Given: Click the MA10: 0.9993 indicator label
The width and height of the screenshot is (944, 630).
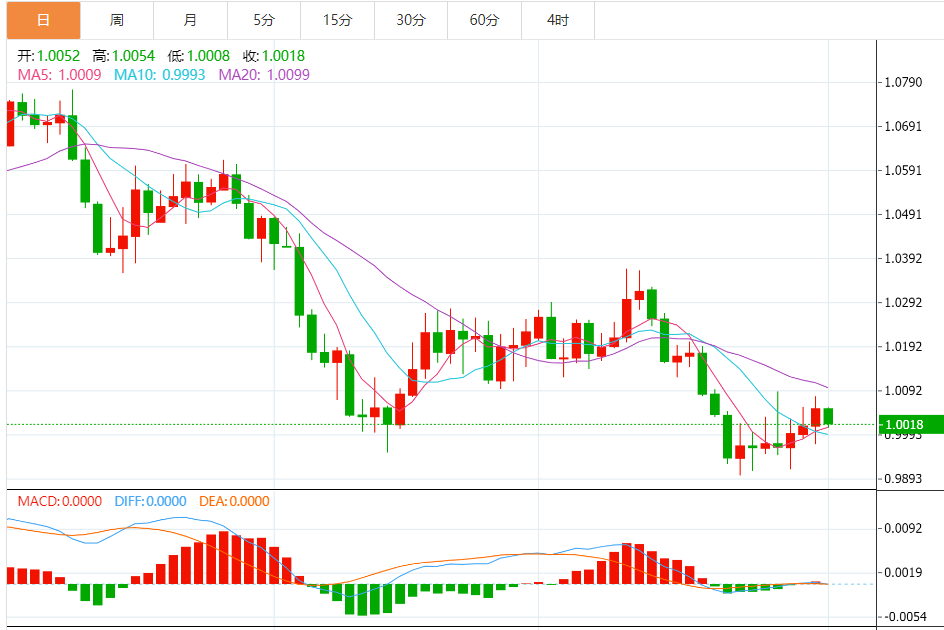Looking at the screenshot, I should click(160, 75).
